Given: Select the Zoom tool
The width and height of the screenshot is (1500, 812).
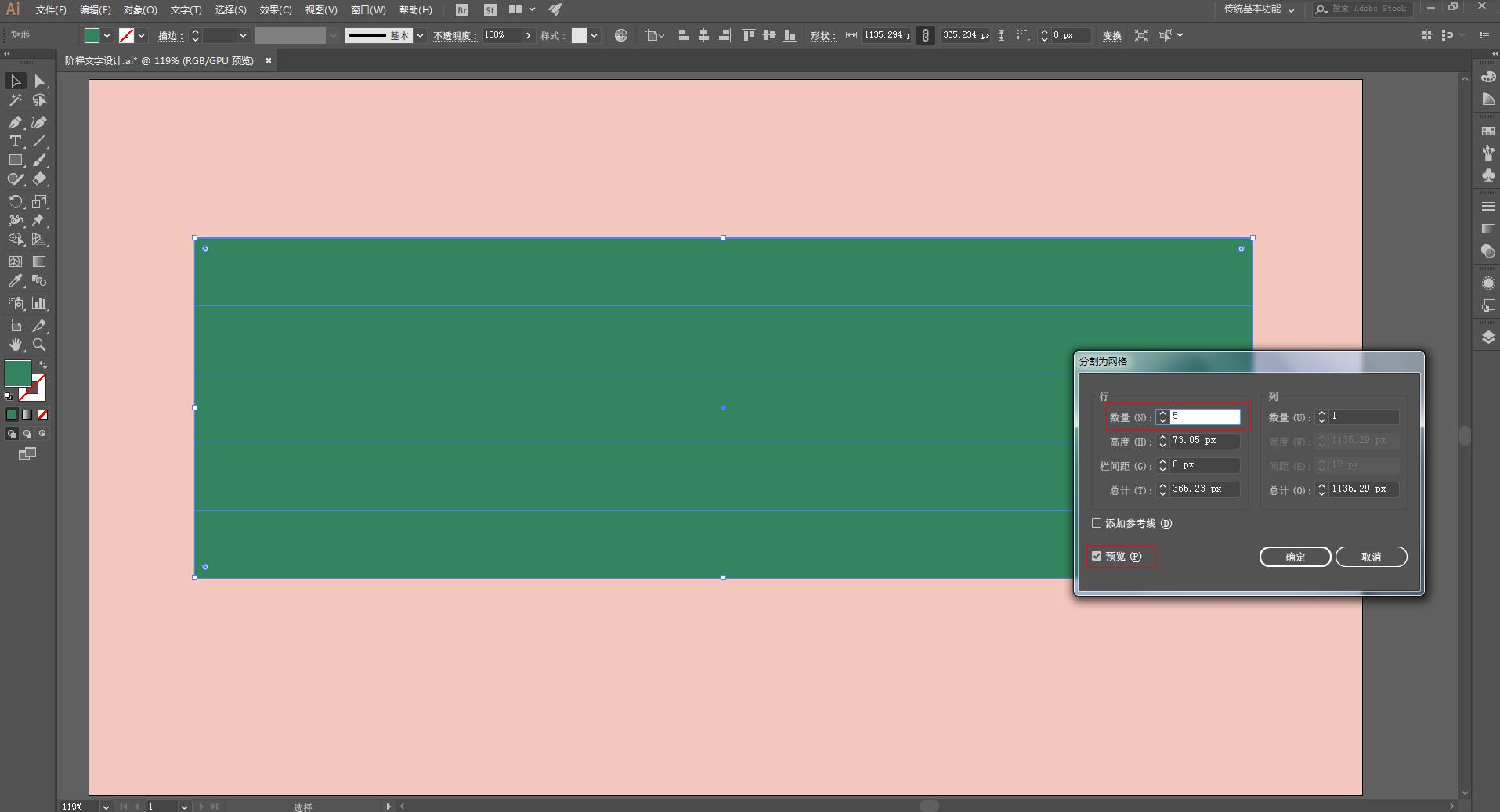Looking at the screenshot, I should coord(39,345).
